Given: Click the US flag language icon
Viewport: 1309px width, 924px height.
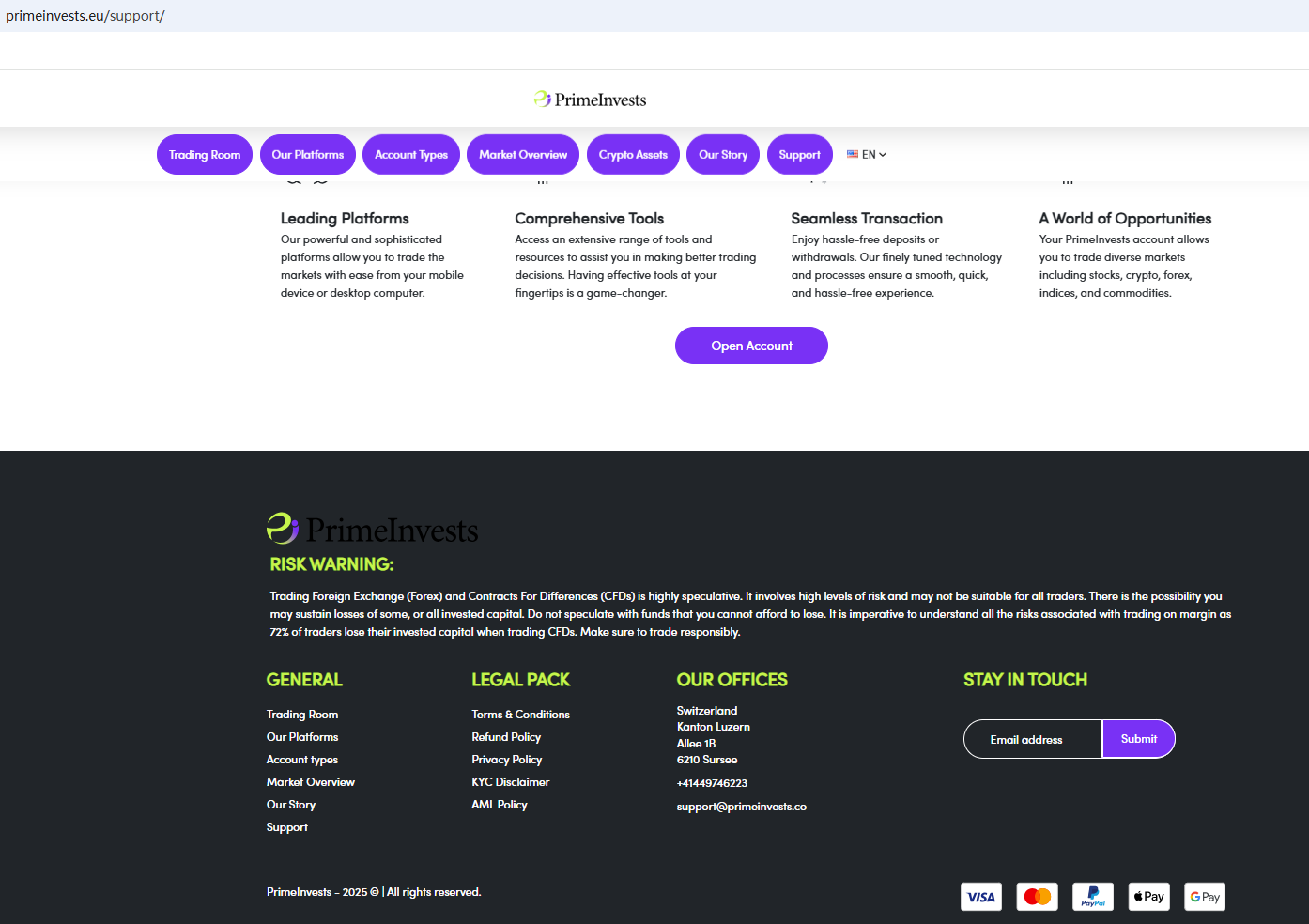Looking at the screenshot, I should pyautogui.click(x=853, y=154).
